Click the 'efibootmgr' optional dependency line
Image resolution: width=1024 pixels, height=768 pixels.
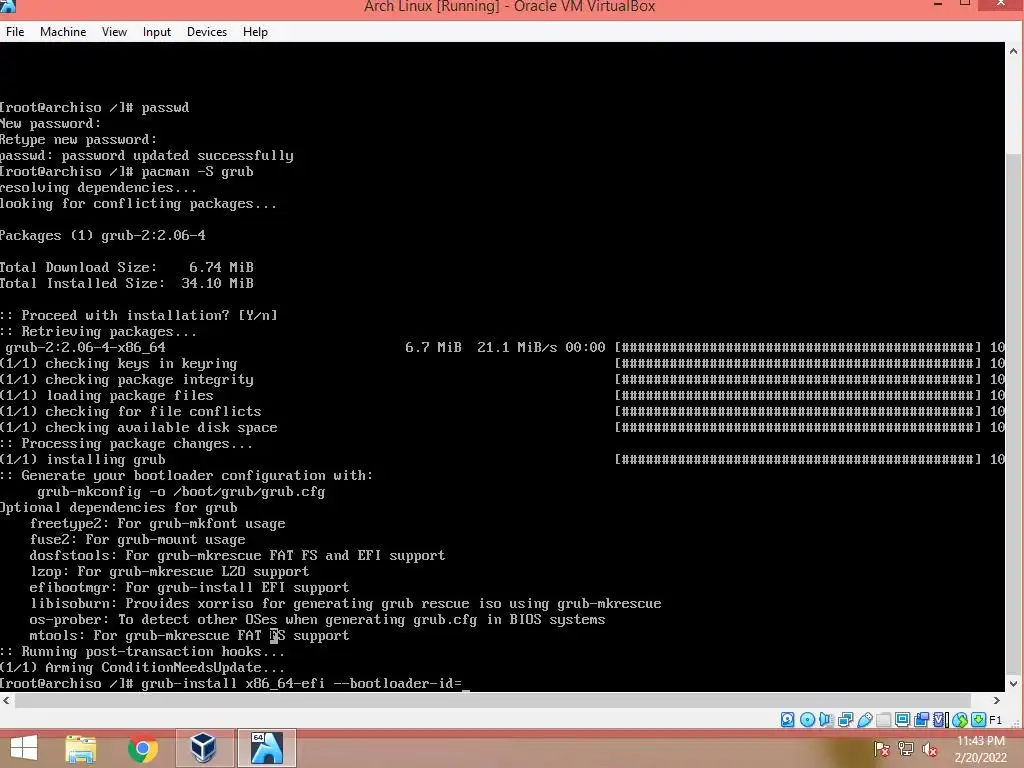189,588
